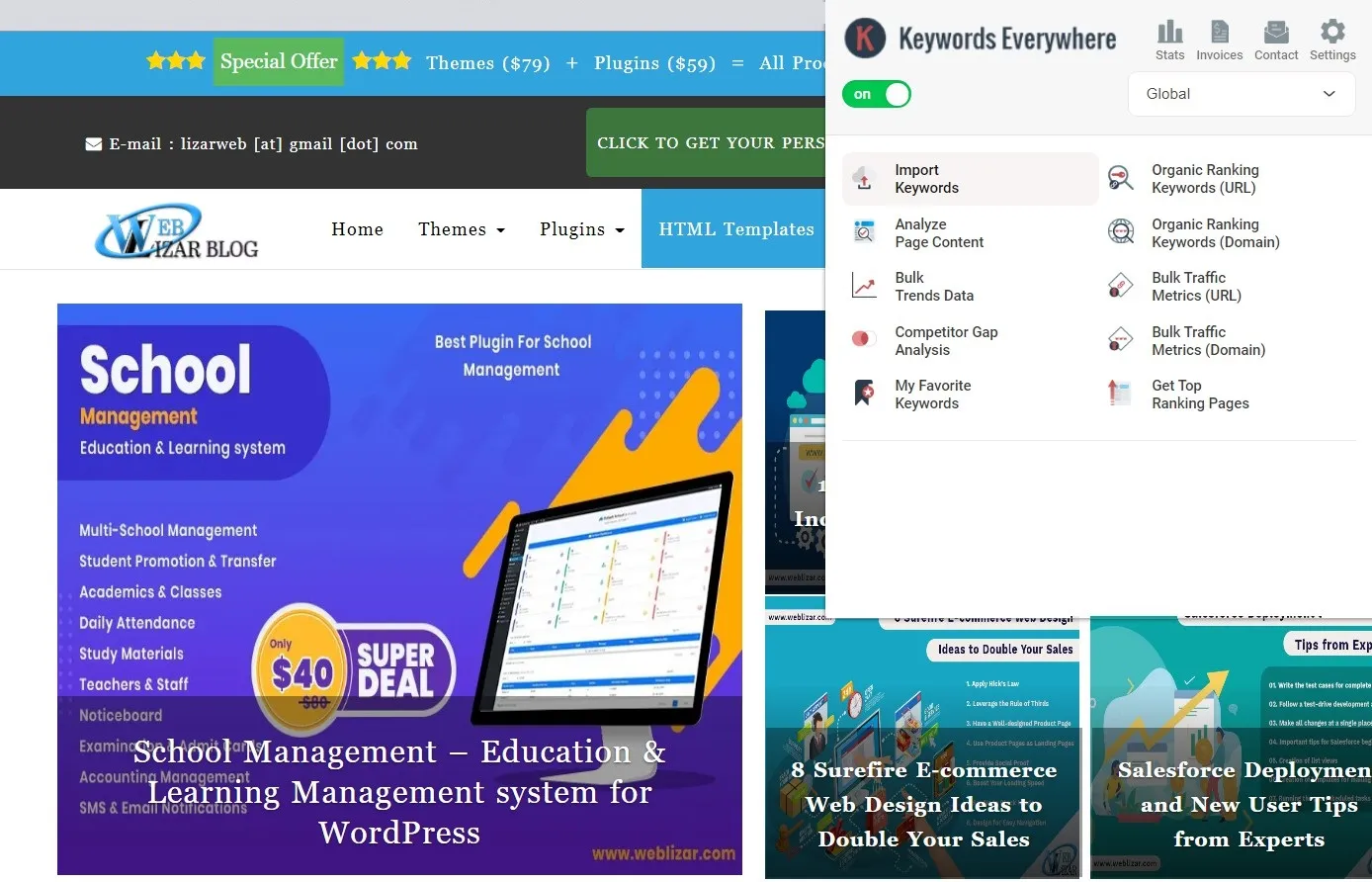The height and width of the screenshot is (882, 1372).
Task: Click the Keywords Everywhere title text
Action: 1007,40
